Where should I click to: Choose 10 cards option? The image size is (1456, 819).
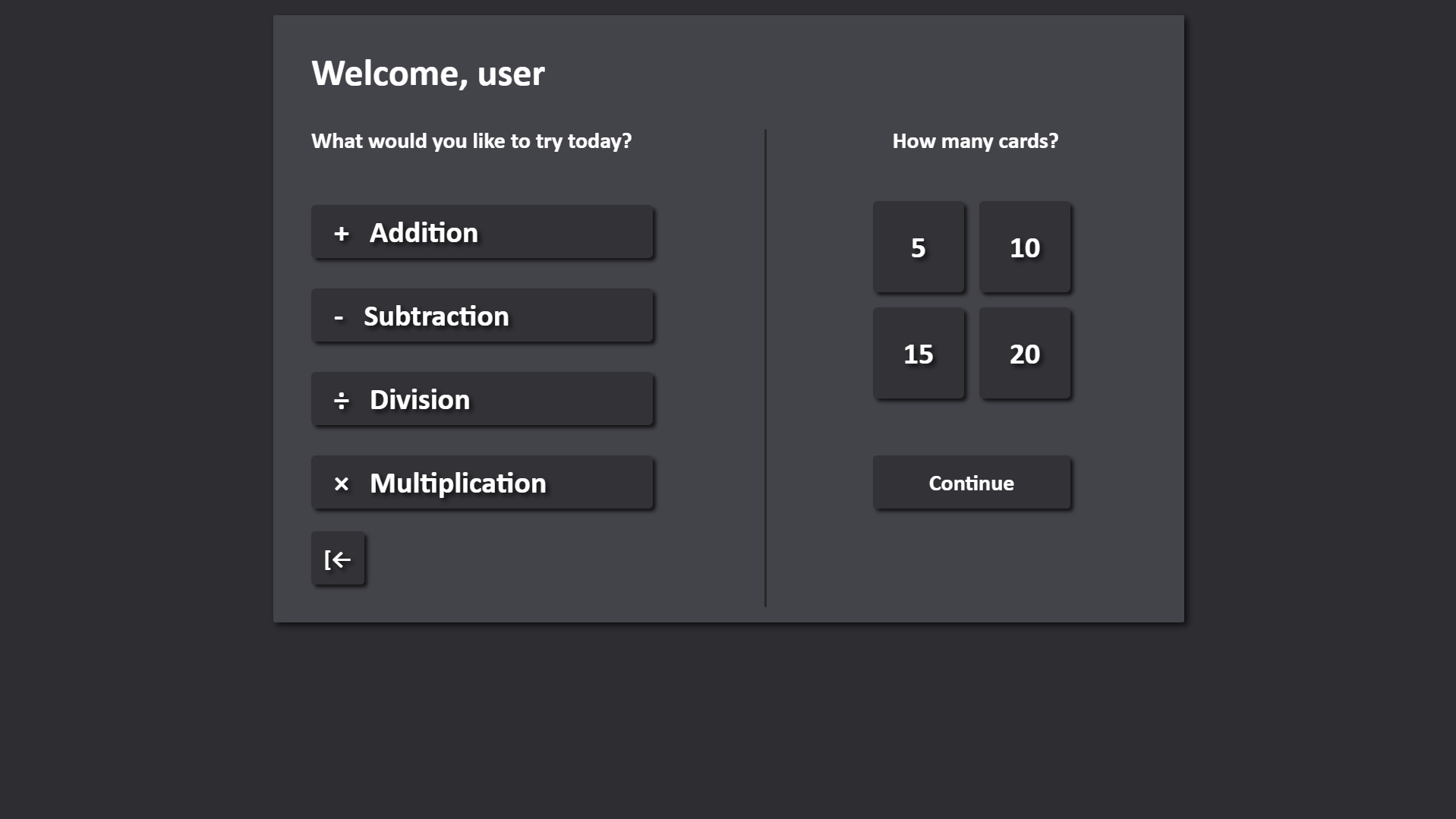1024,247
